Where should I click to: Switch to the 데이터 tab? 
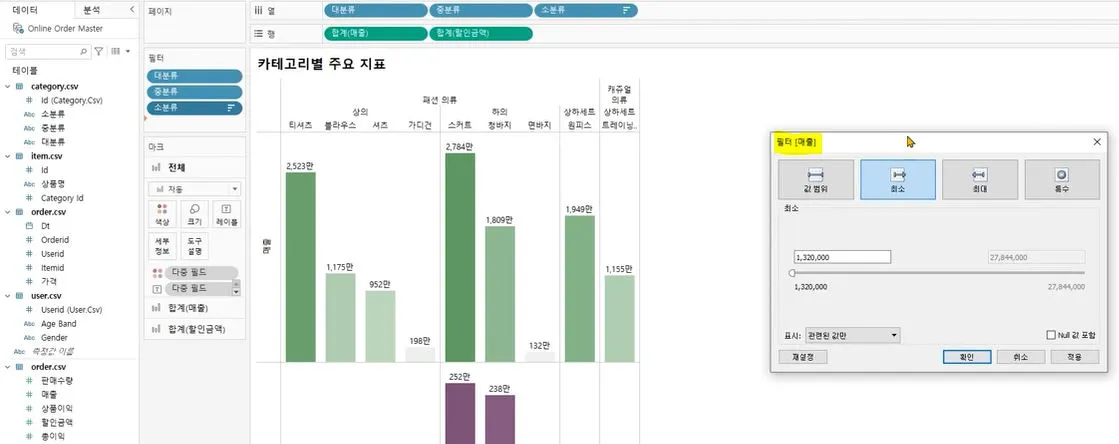(x=26, y=10)
